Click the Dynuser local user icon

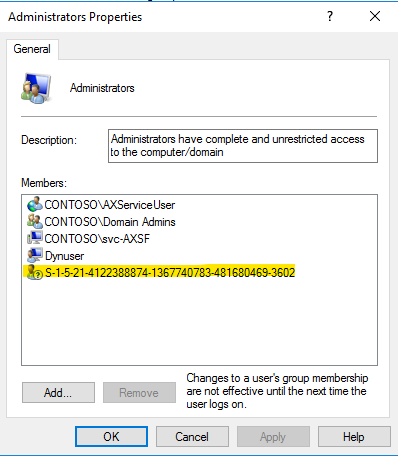tap(34, 255)
